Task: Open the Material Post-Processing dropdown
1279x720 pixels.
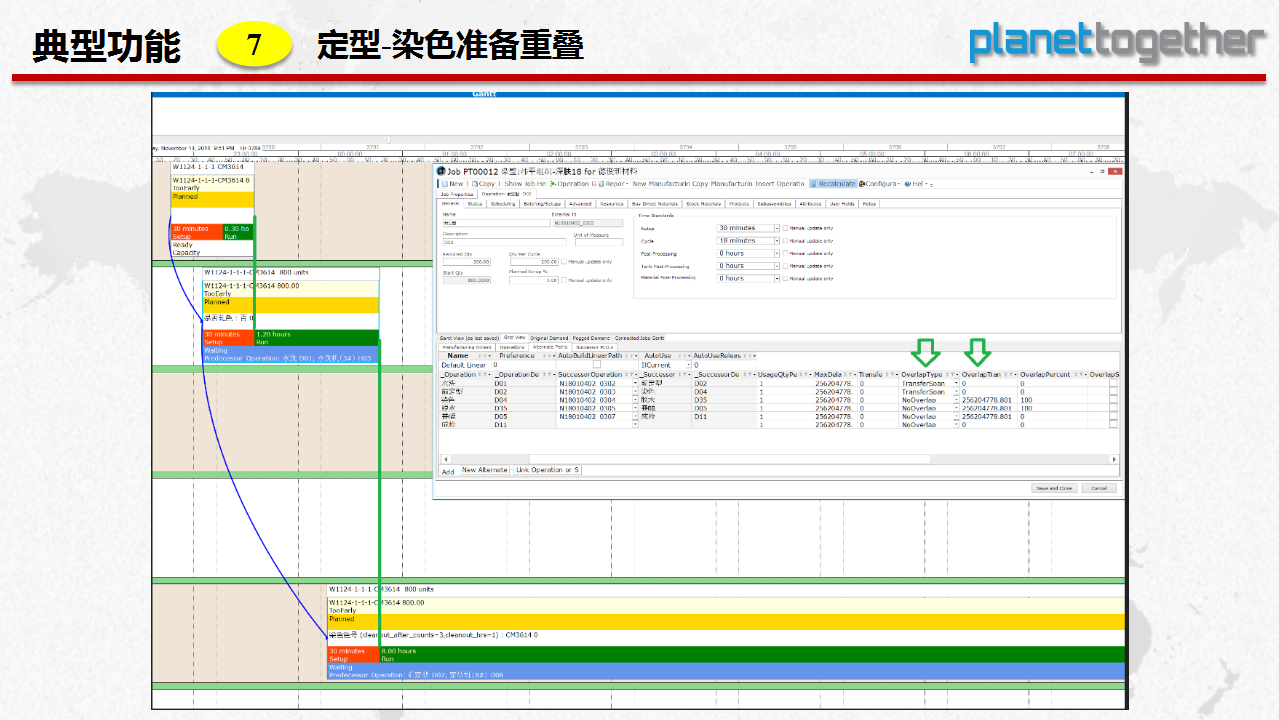Action: [x=776, y=278]
